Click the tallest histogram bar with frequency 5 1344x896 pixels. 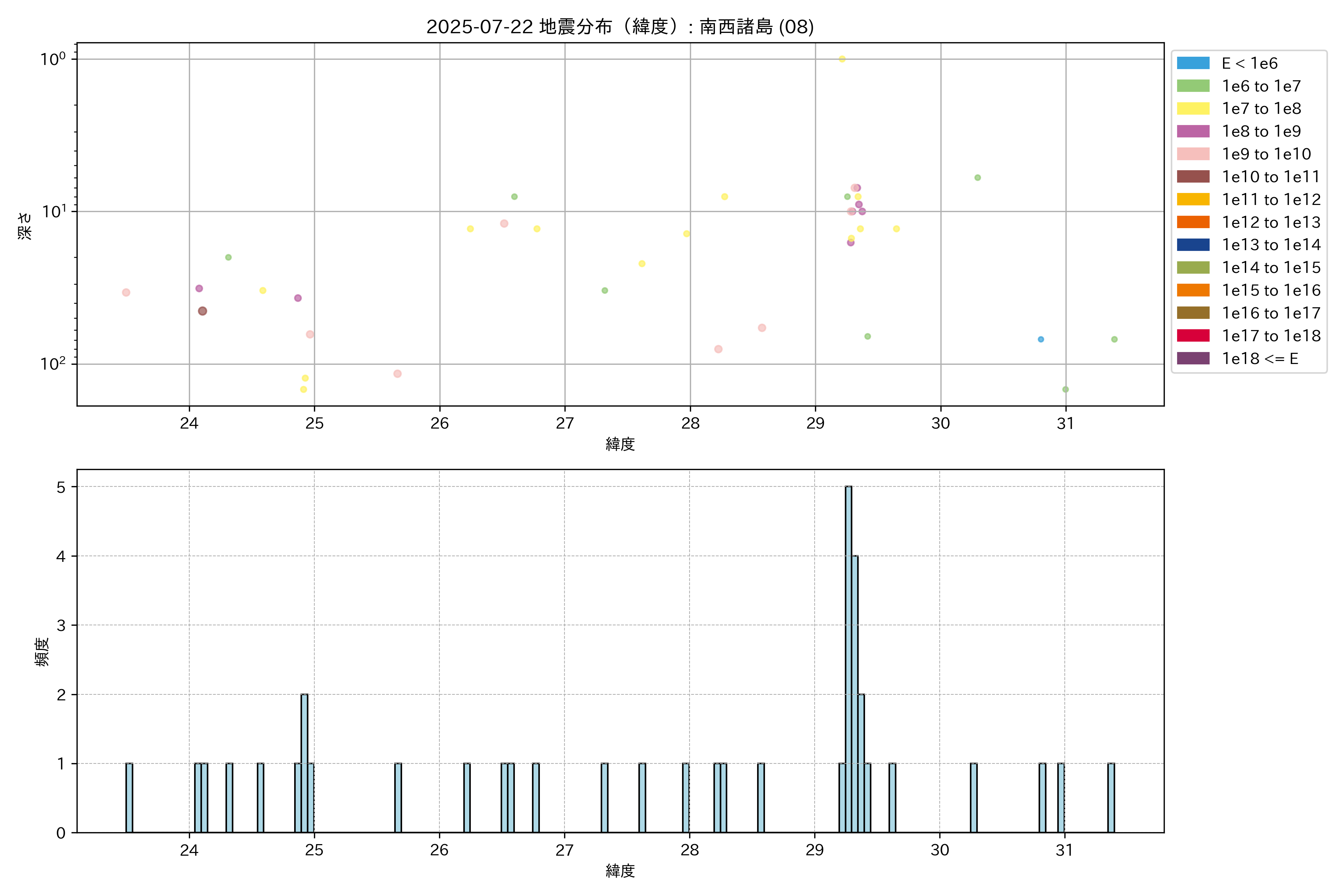849,657
